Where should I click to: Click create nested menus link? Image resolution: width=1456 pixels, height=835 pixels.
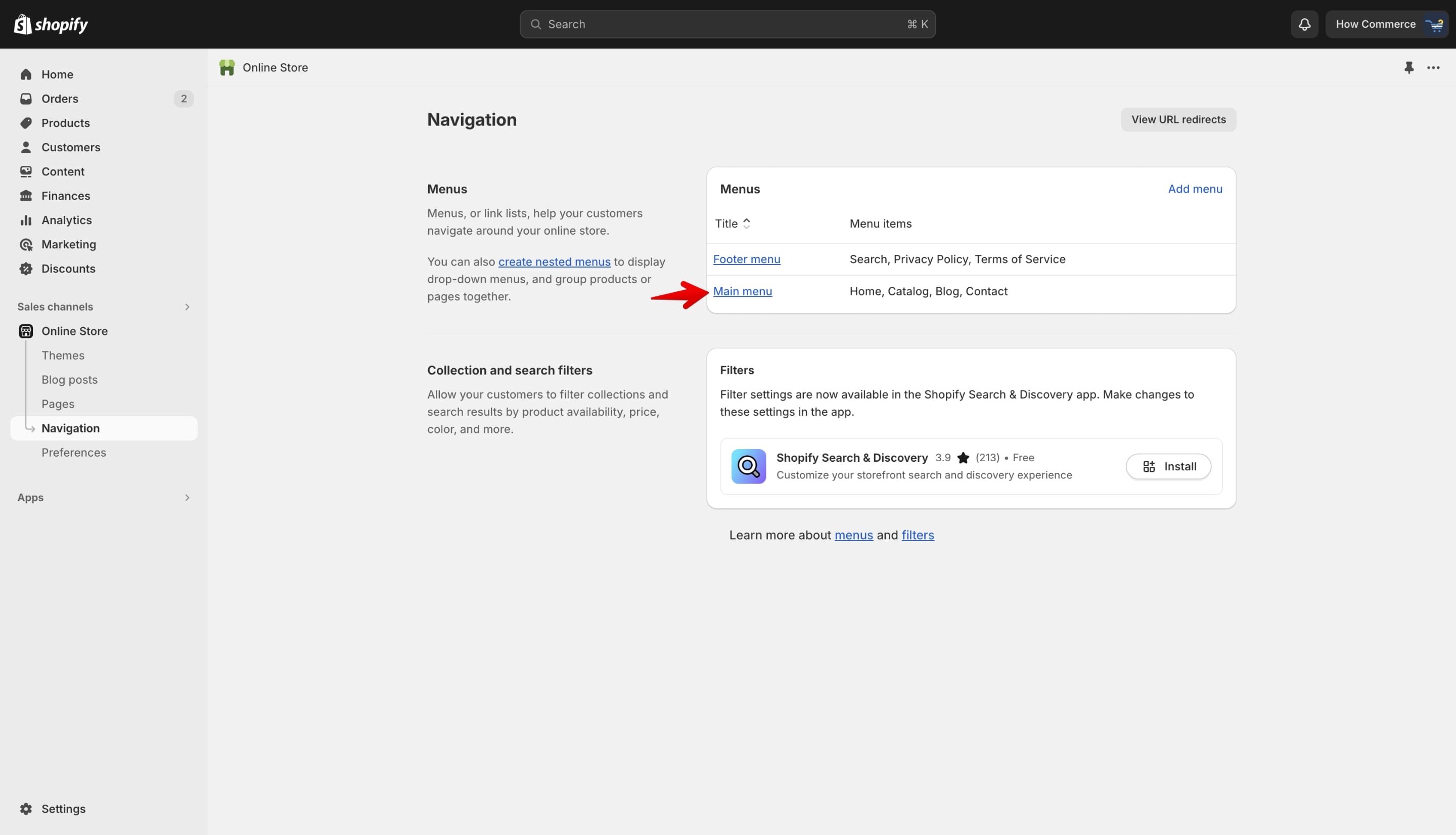tap(554, 261)
